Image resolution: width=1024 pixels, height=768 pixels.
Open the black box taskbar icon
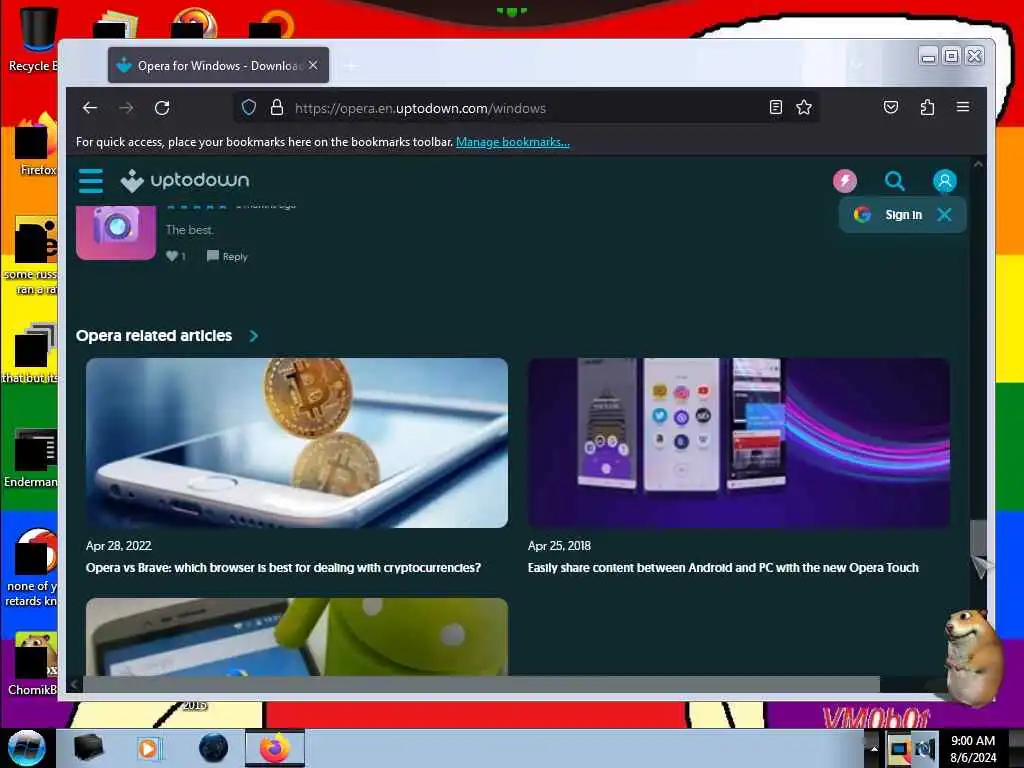(x=89, y=748)
